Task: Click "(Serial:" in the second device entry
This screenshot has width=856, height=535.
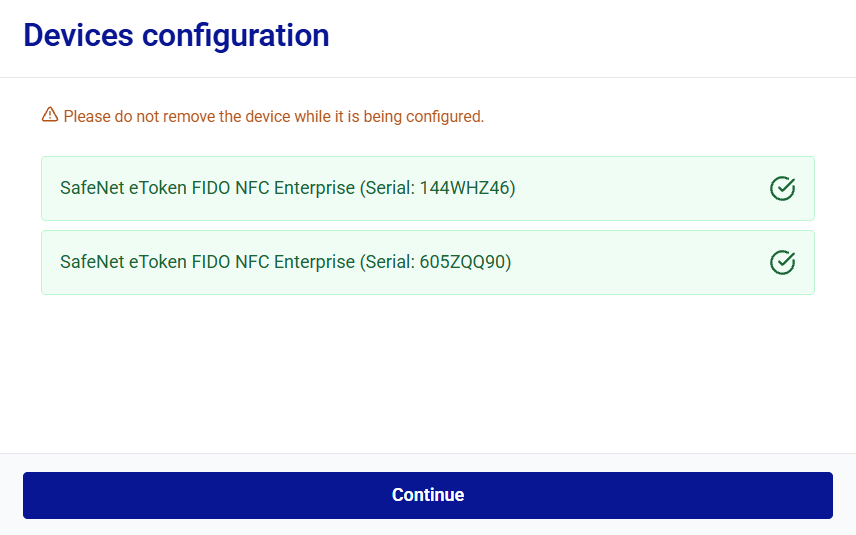Action: [x=387, y=263]
